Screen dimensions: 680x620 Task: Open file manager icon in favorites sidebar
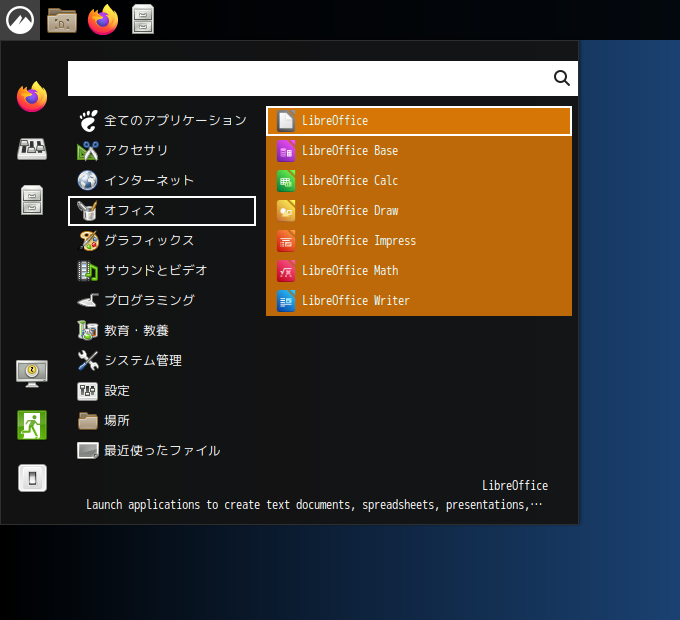point(32,200)
